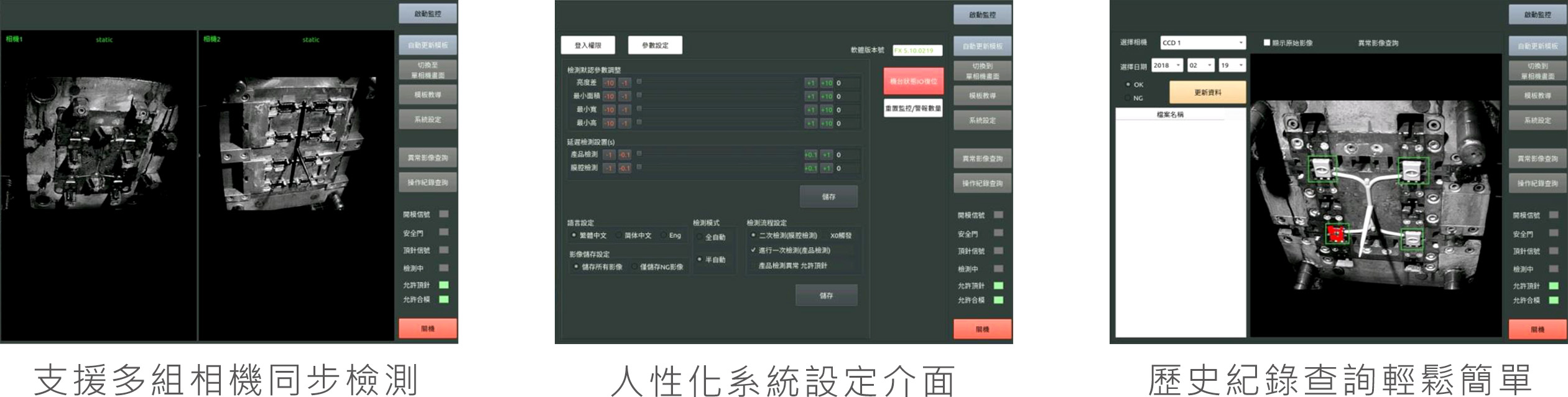Open the day dropdown showing 19
This screenshot has width=1568, height=397.
[1232, 65]
